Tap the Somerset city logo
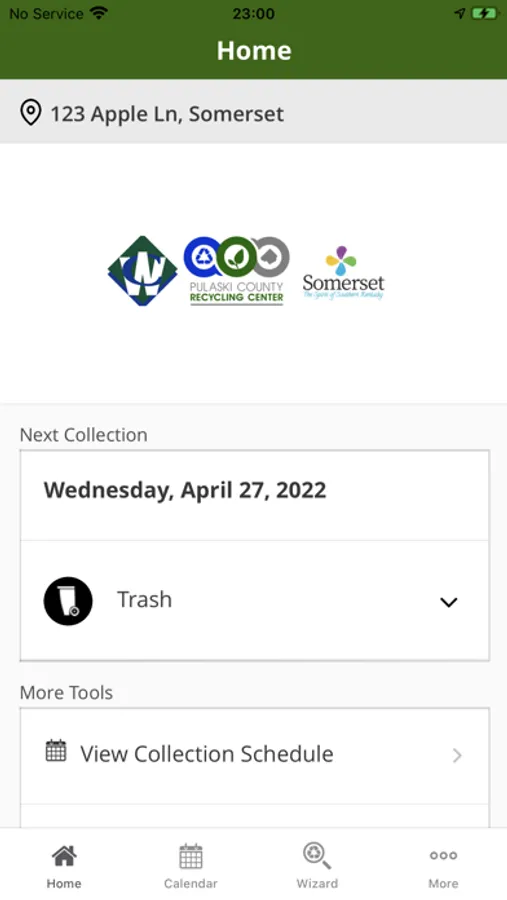This screenshot has height=900, width=507. 343,273
